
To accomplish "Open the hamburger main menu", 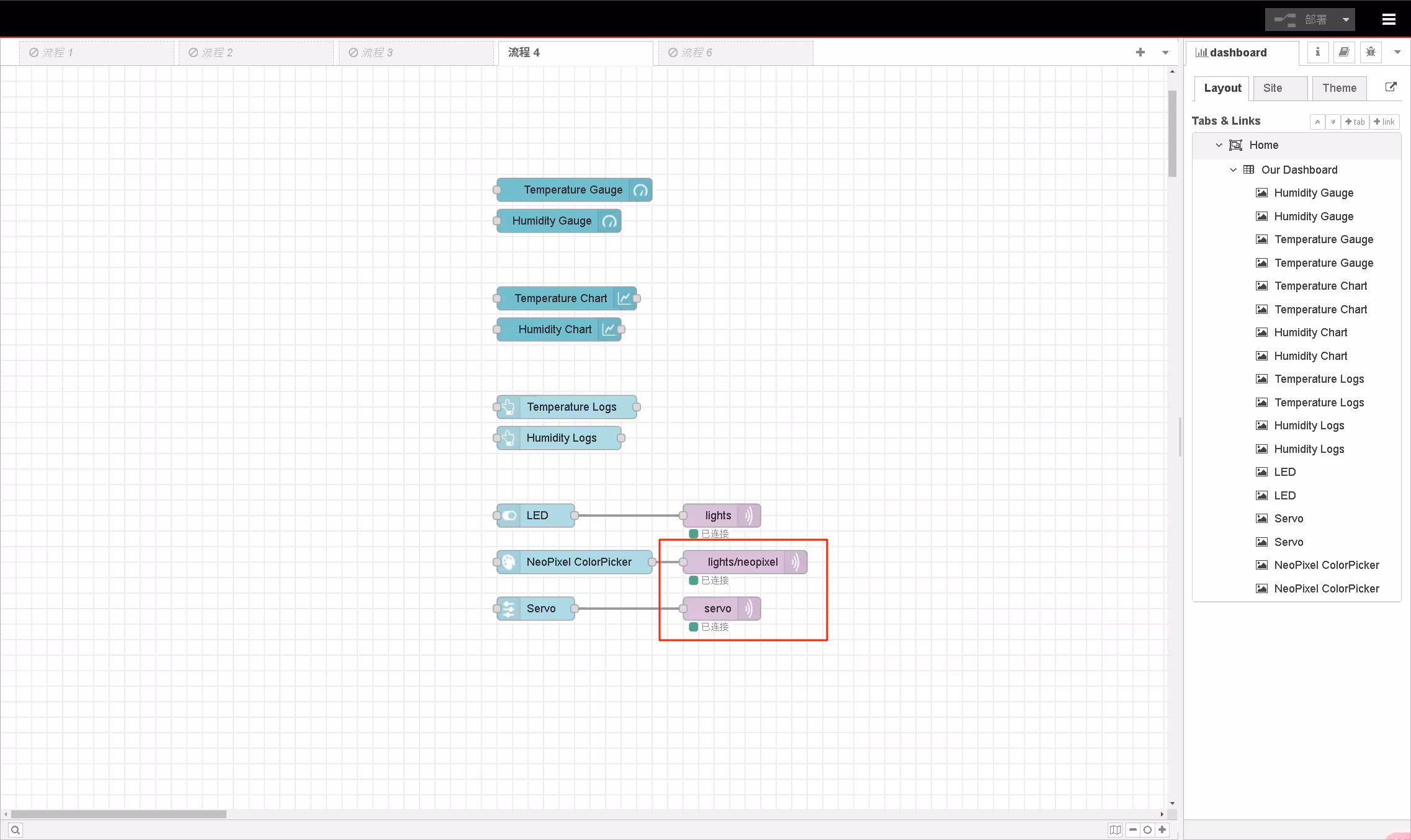I will click(x=1389, y=19).
